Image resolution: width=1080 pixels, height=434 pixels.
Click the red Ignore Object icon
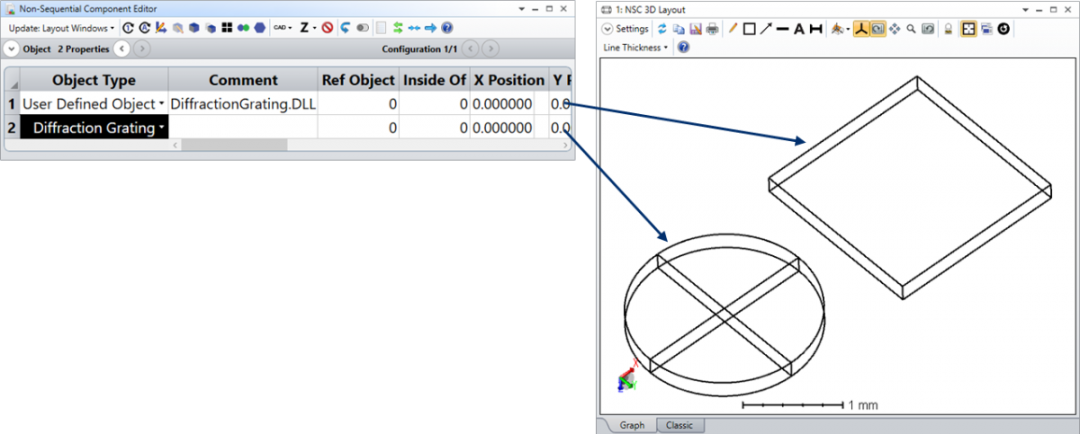pyautogui.click(x=327, y=28)
